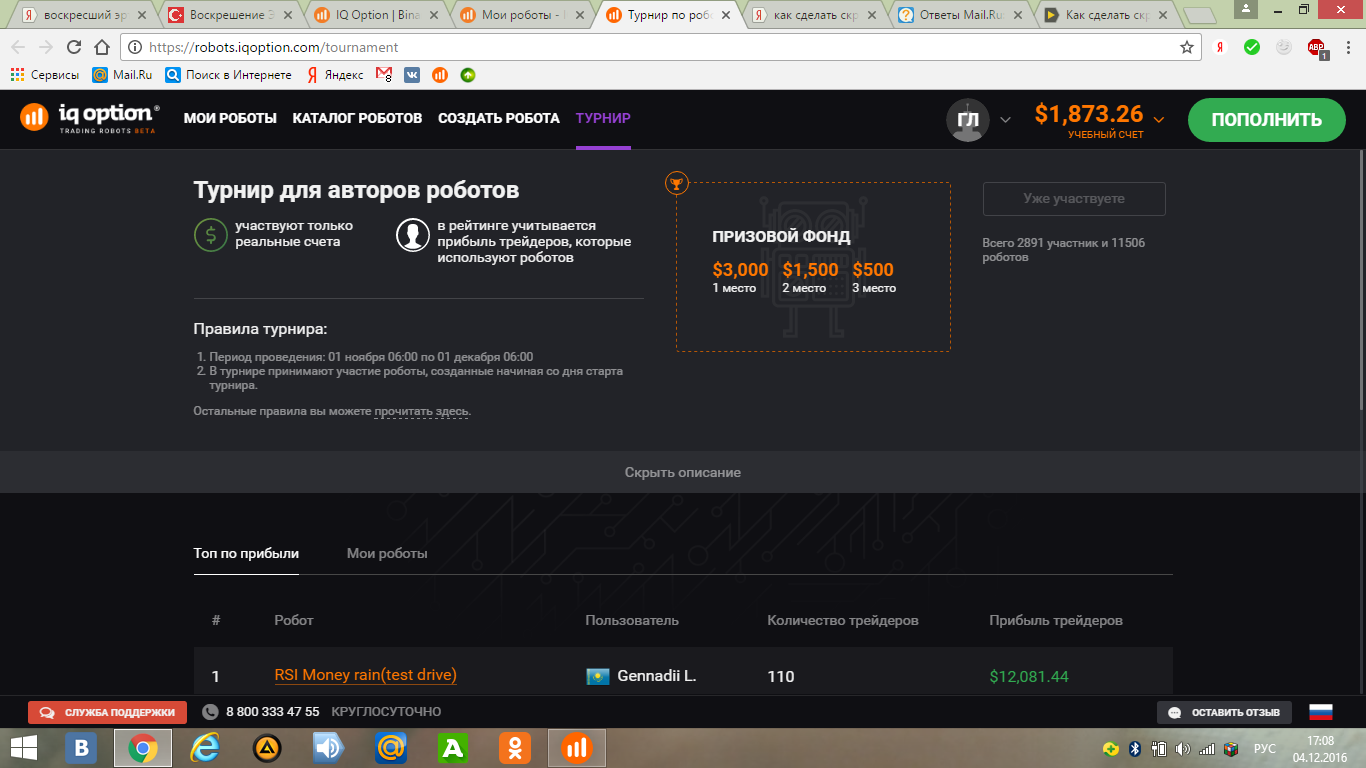The width and height of the screenshot is (1366, 768).
Task: Open the Gmail bookmark icon
Action: [383, 75]
